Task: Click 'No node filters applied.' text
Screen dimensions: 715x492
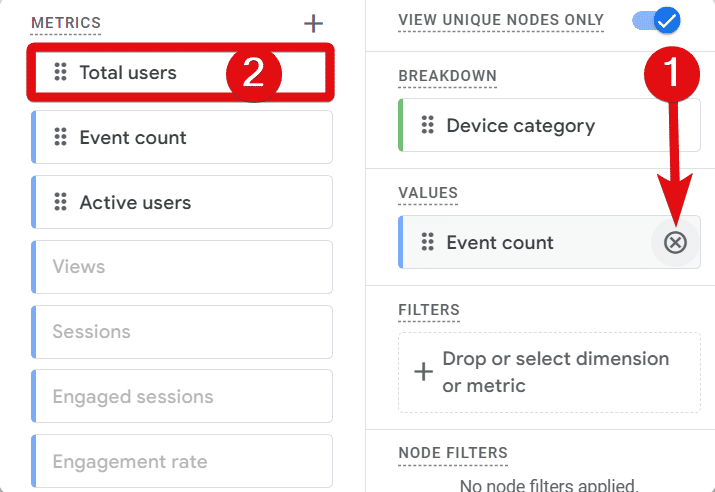Action: (549, 485)
